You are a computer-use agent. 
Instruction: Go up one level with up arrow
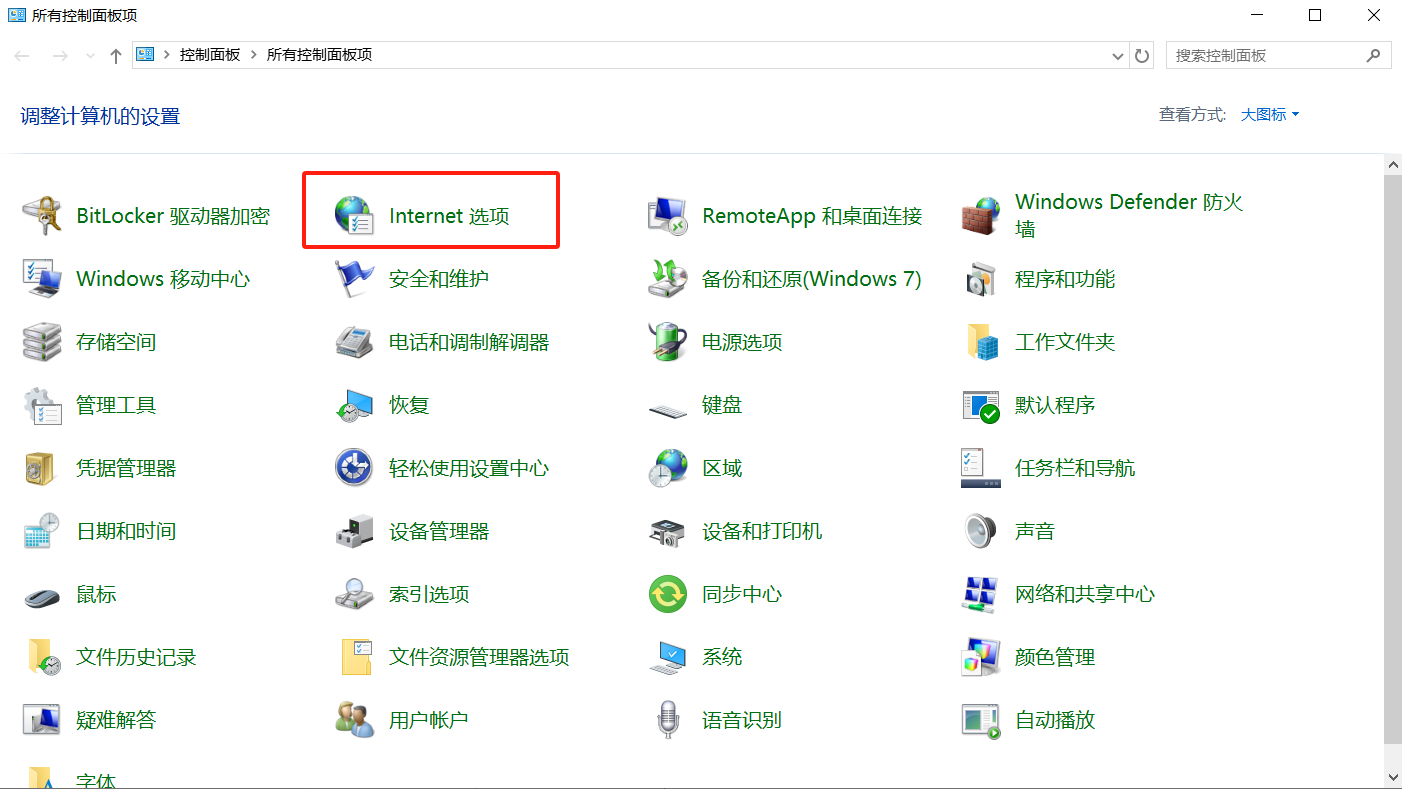point(116,56)
